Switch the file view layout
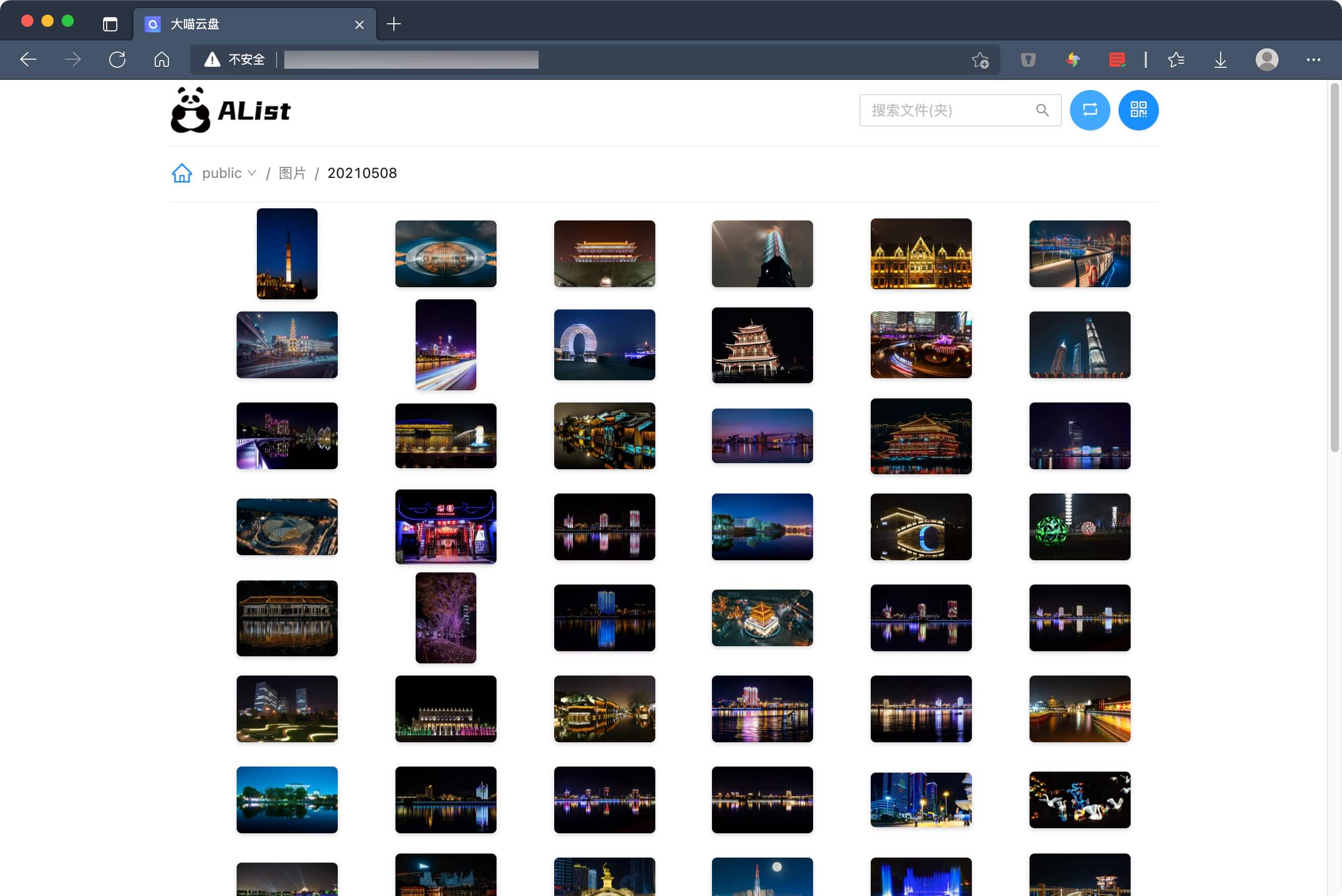This screenshot has width=1342, height=896. [x=1090, y=110]
